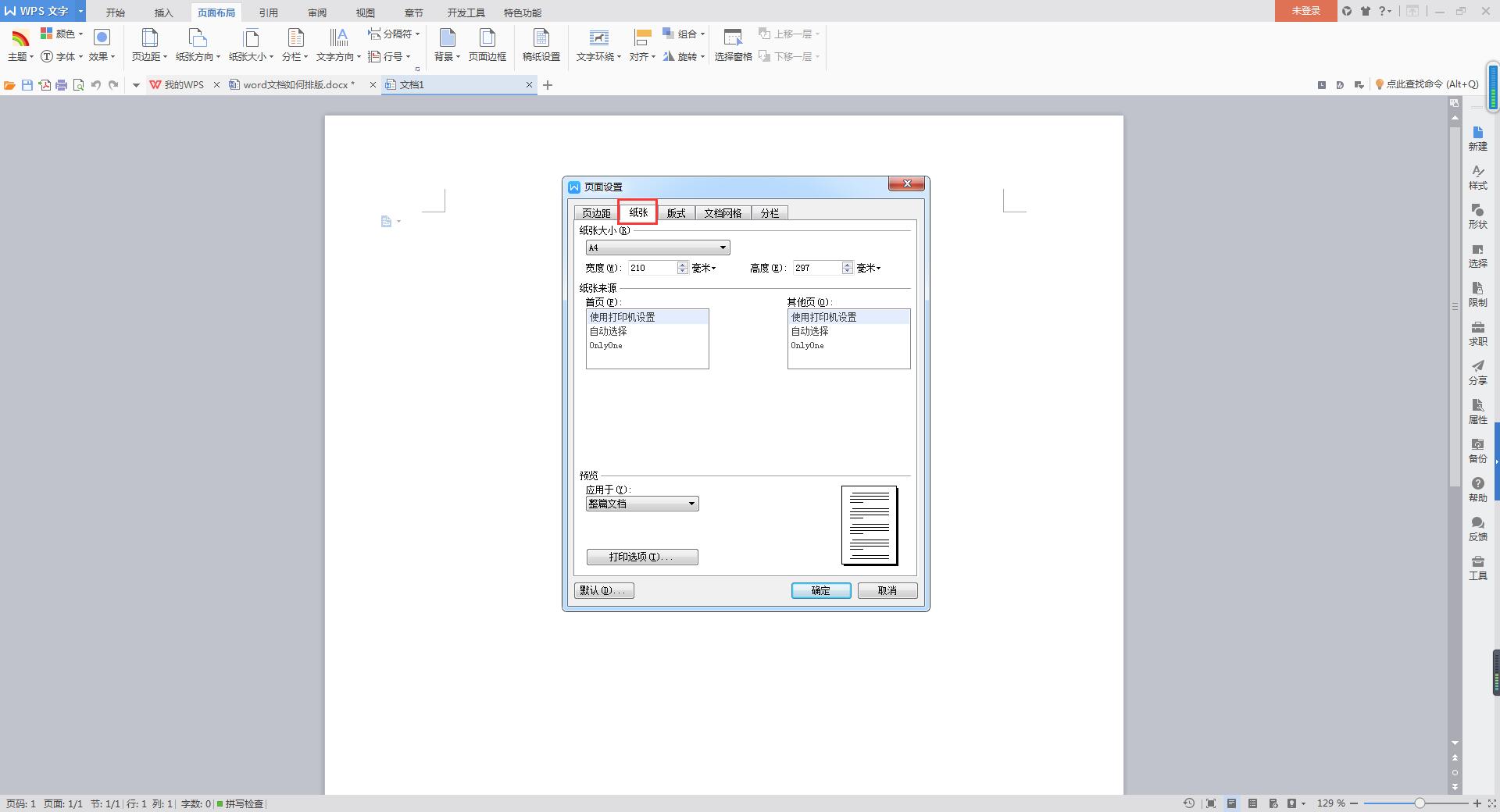Click the save icon in quick access toolbar
Viewport: 1500px width, 812px height.
[27, 85]
